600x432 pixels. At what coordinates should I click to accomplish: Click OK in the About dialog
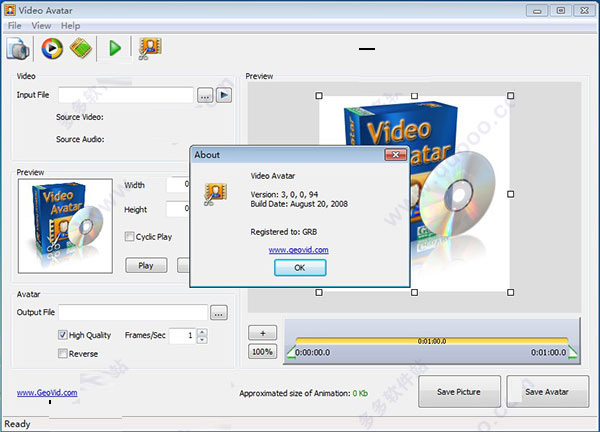point(300,268)
